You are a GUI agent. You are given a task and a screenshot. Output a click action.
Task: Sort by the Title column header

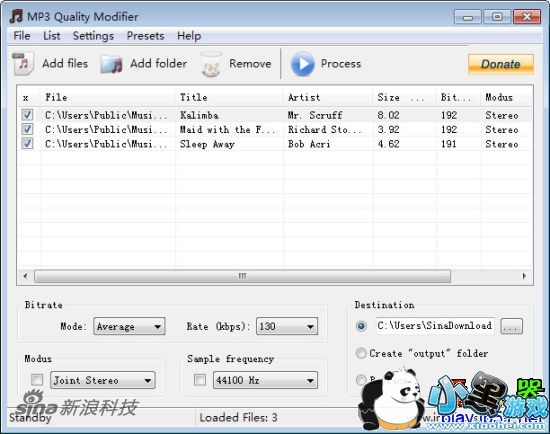pos(229,97)
